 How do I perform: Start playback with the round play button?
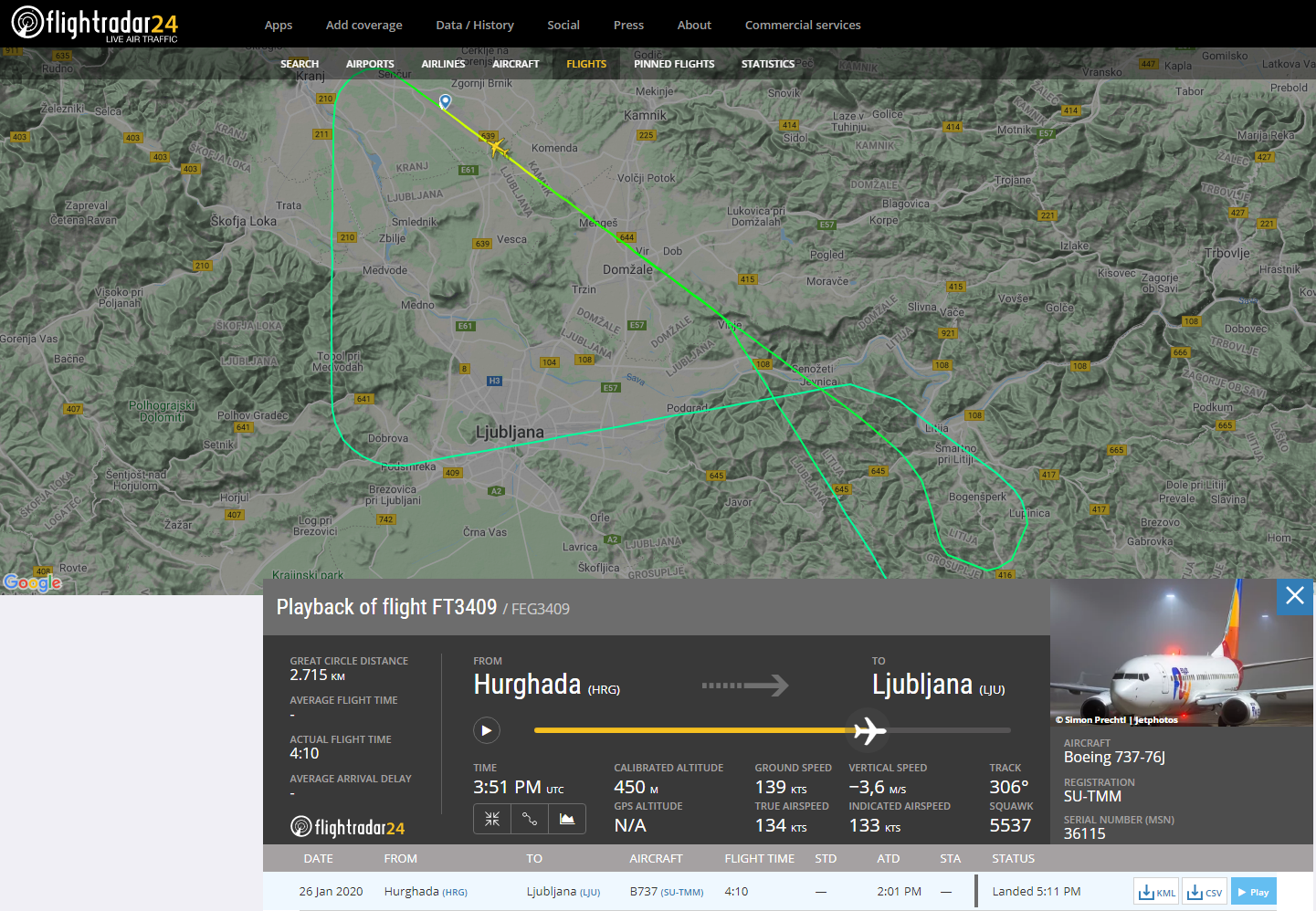pos(487,730)
